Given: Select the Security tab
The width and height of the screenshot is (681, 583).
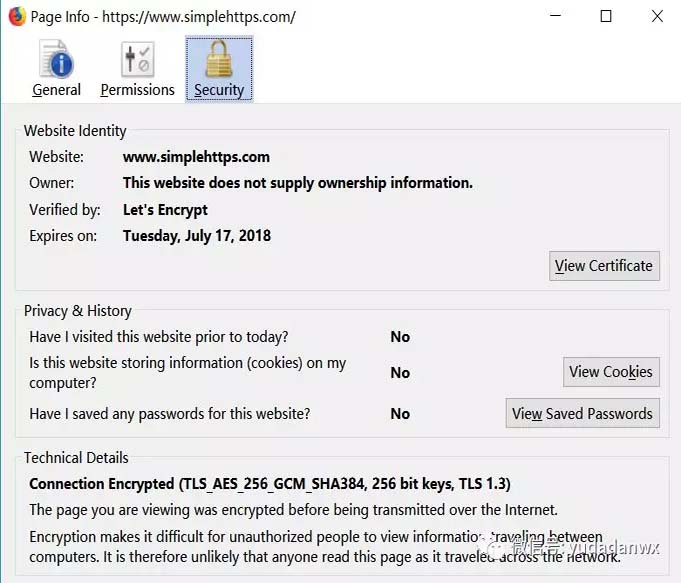Looking at the screenshot, I should [x=219, y=69].
